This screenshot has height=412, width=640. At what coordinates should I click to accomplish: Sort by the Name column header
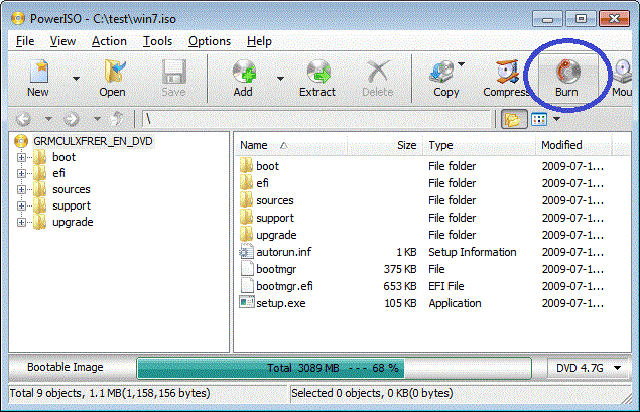[291, 145]
